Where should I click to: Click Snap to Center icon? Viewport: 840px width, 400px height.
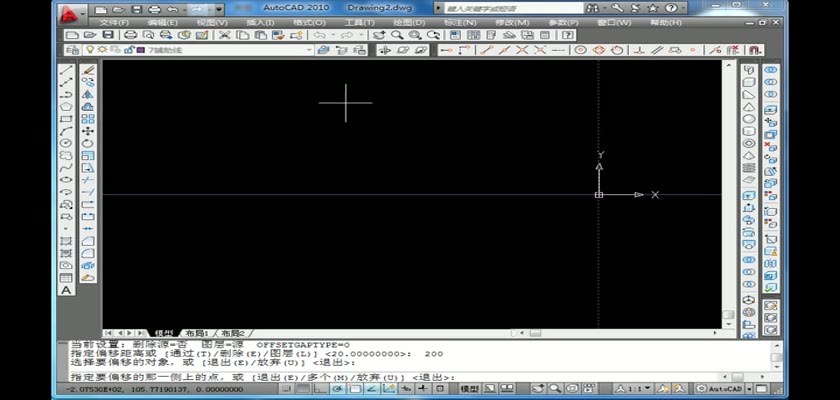point(581,50)
